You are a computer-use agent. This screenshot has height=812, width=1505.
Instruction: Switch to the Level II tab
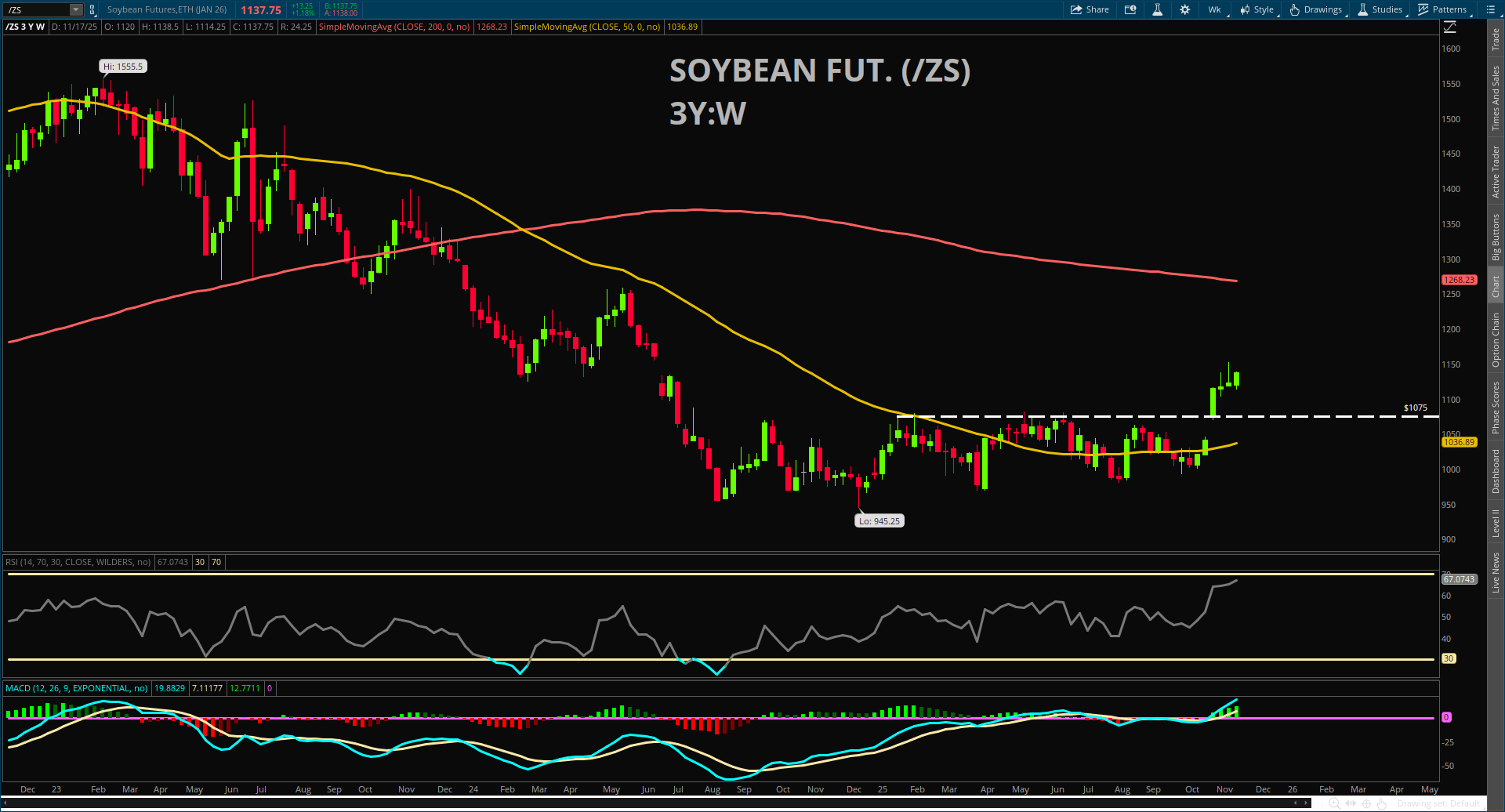[x=1496, y=523]
